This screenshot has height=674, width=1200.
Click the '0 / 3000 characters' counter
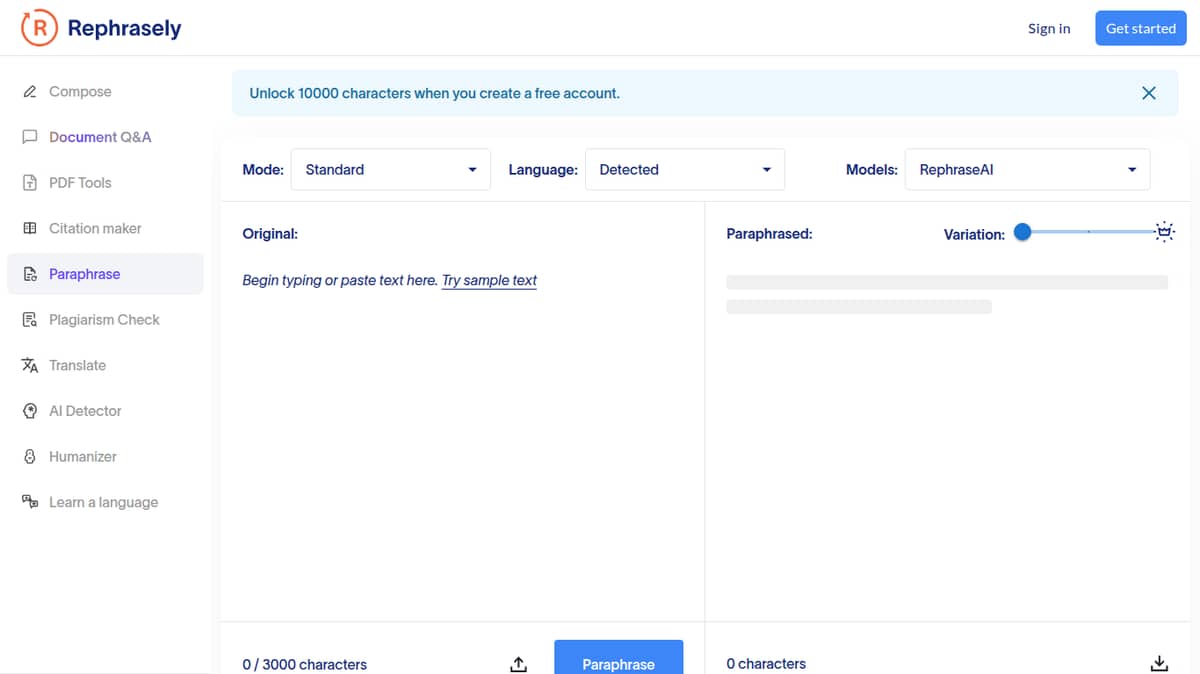(305, 664)
